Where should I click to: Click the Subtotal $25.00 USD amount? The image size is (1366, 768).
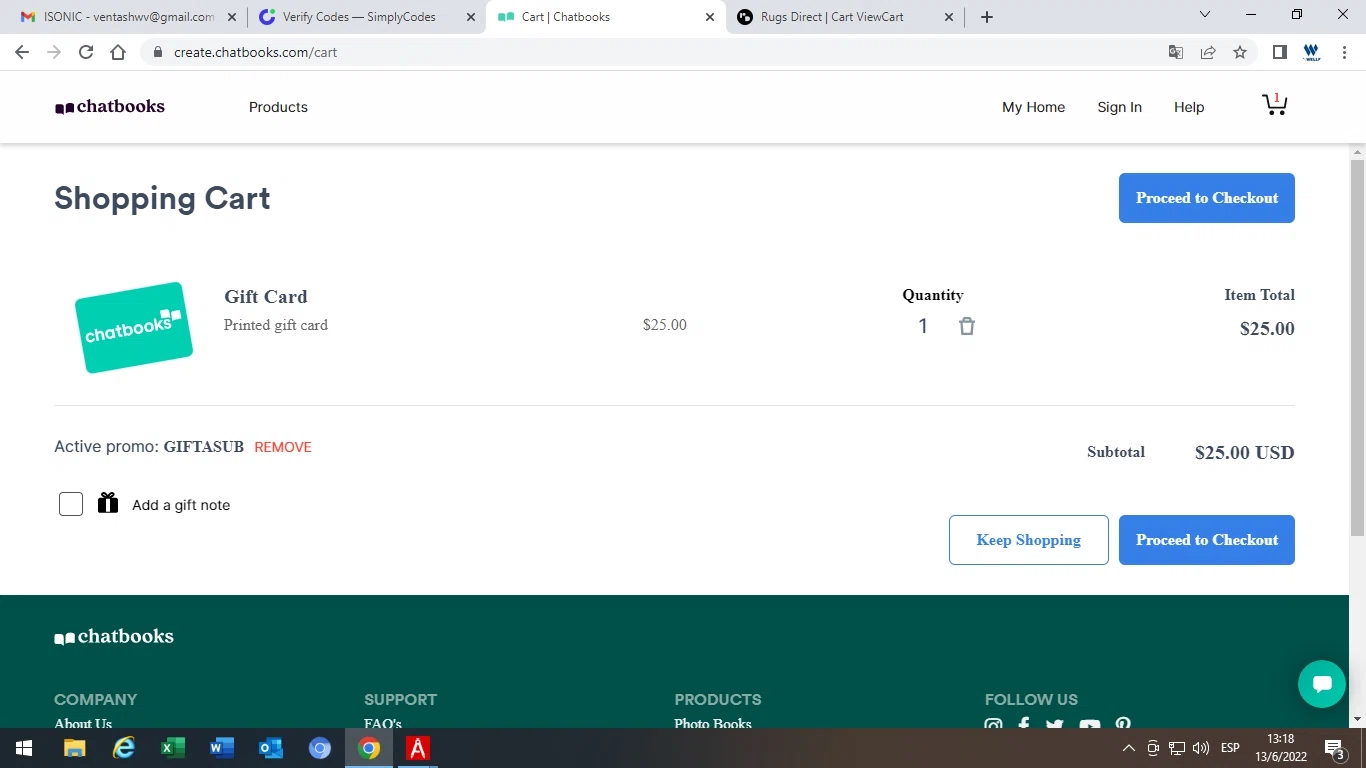[x=1244, y=453]
